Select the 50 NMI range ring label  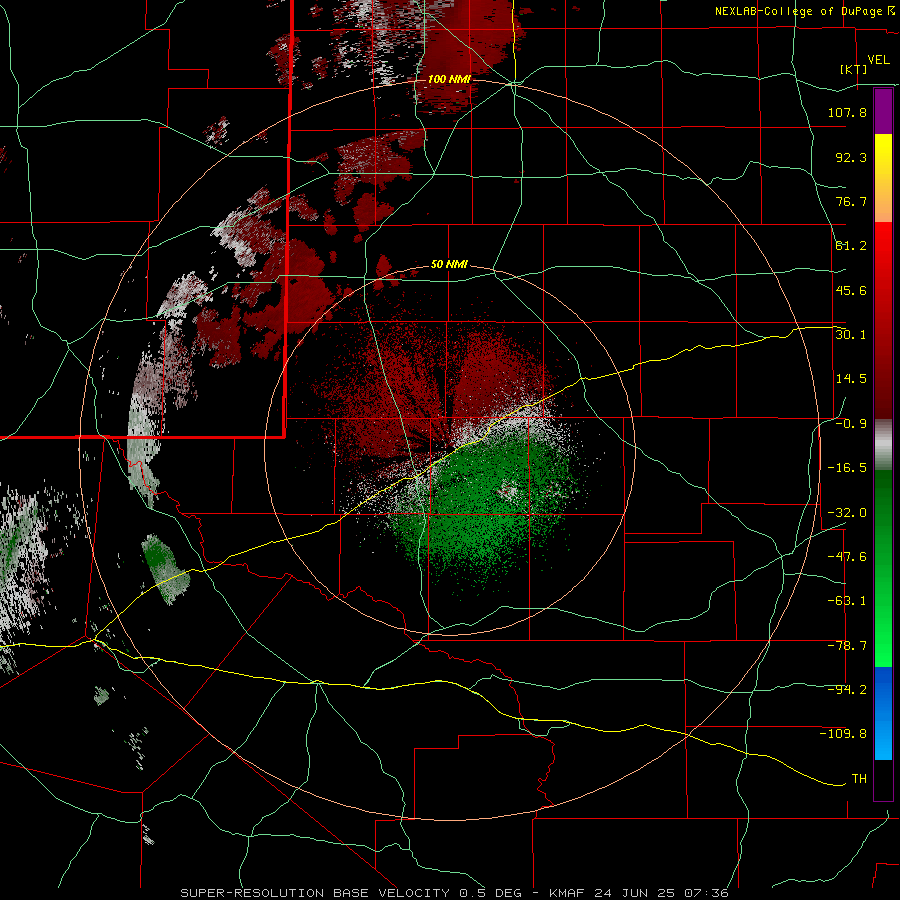[449, 265]
